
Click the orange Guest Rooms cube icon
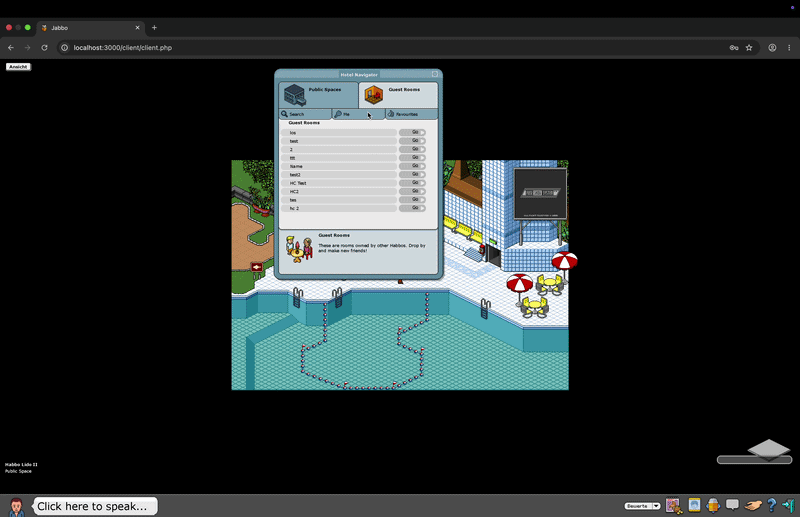coord(373,94)
